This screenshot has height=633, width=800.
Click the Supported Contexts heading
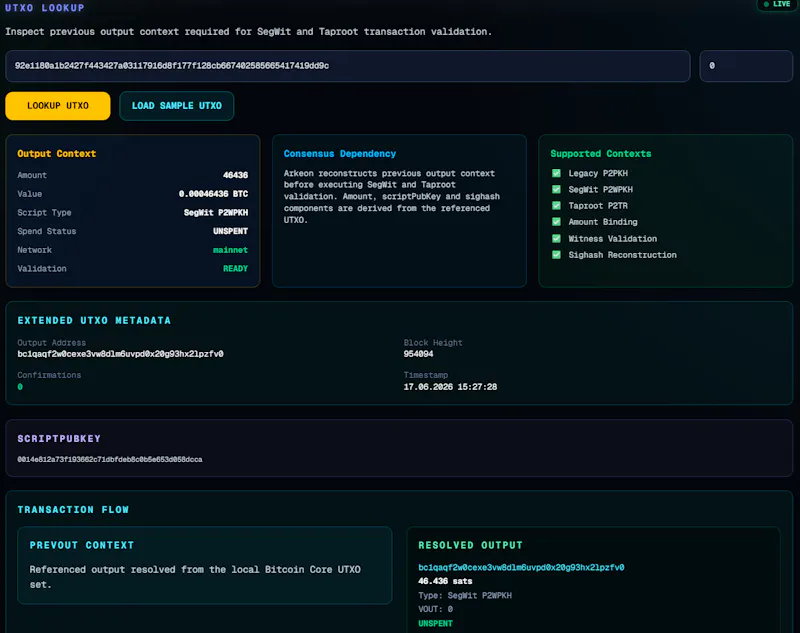click(x=601, y=154)
